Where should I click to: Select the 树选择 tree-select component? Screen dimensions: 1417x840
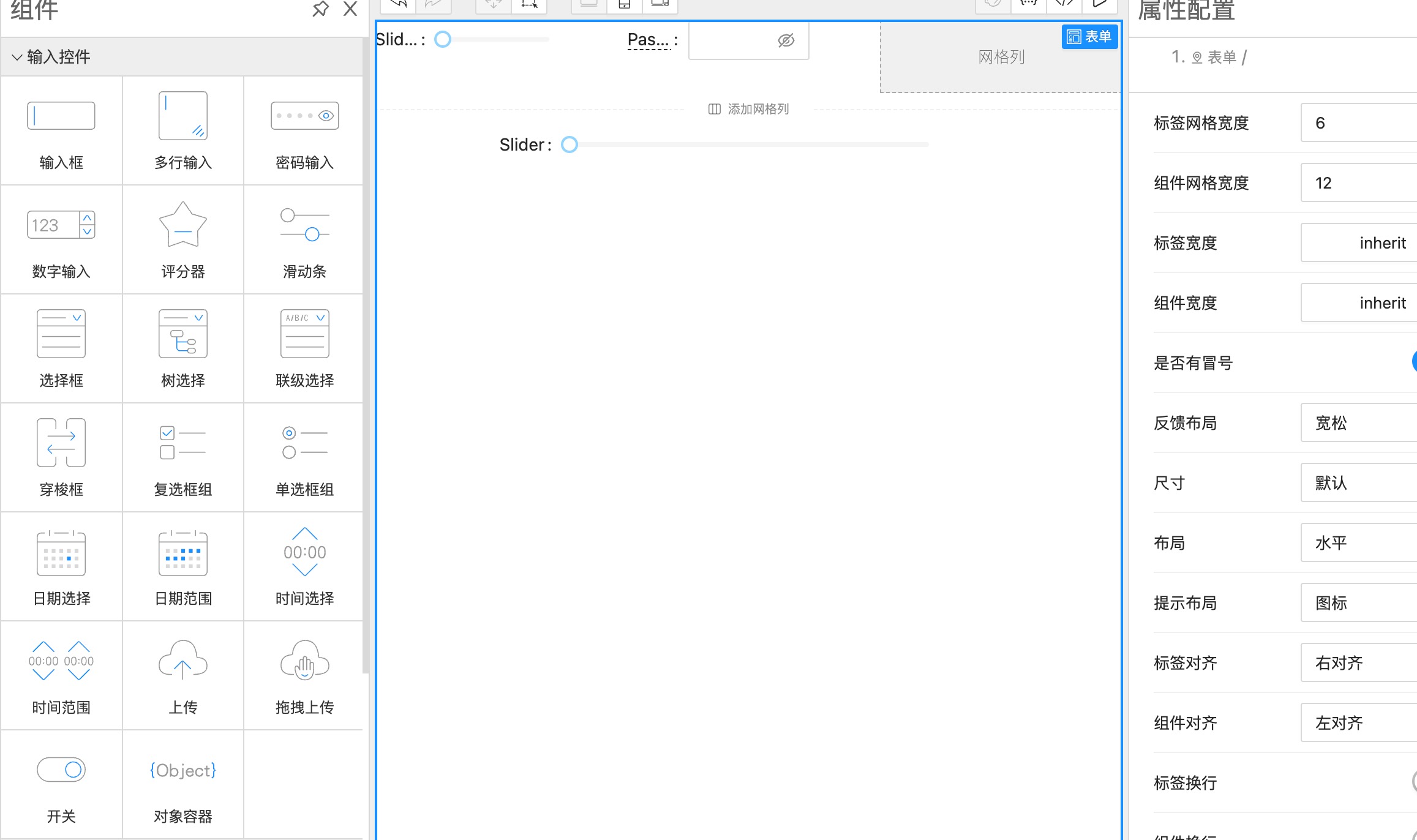(183, 348)
